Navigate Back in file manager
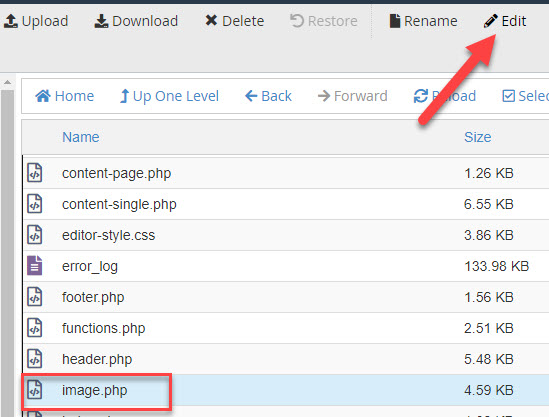549x417 pixels. [x=268, y=96]
